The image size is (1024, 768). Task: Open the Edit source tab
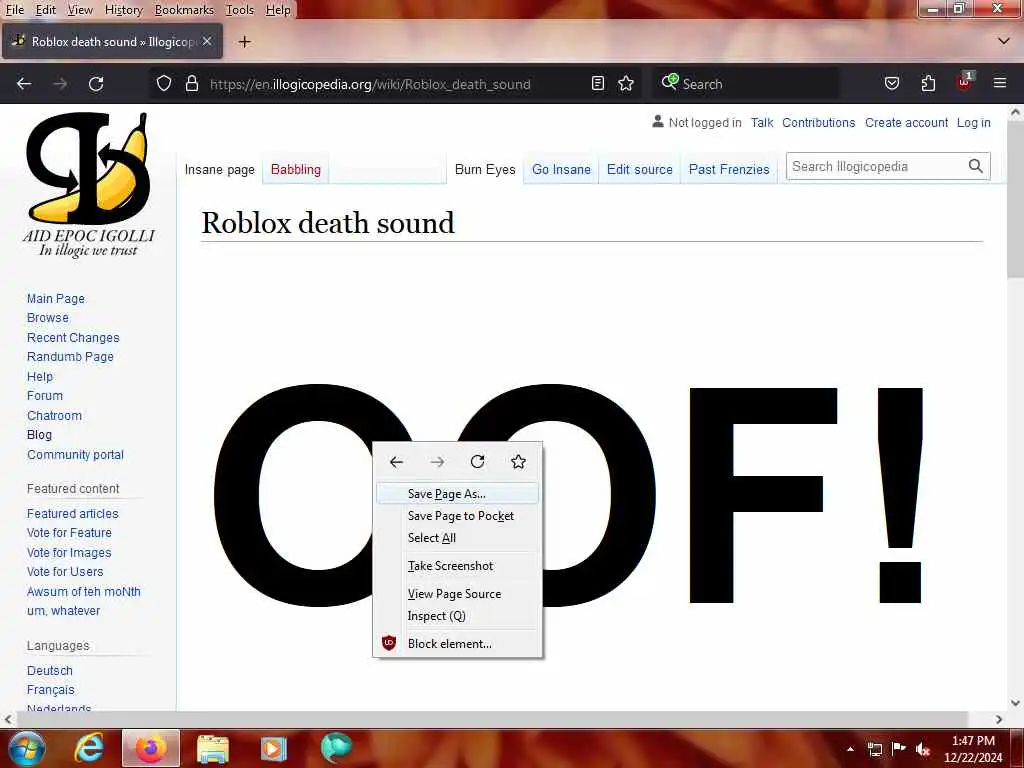(639, 169)
